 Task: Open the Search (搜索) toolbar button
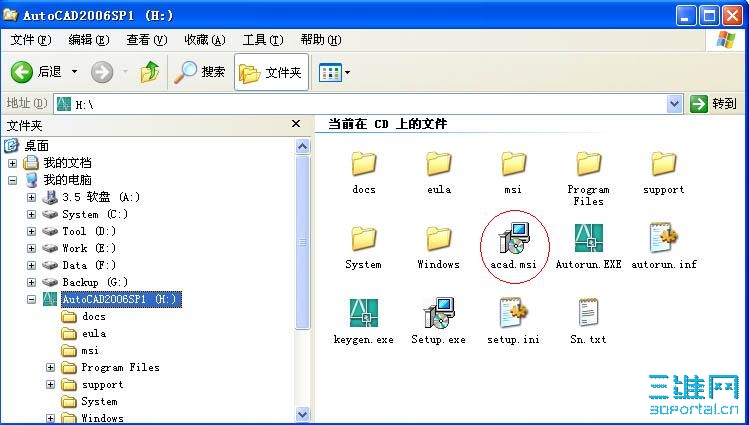click(x=200, y=72)
